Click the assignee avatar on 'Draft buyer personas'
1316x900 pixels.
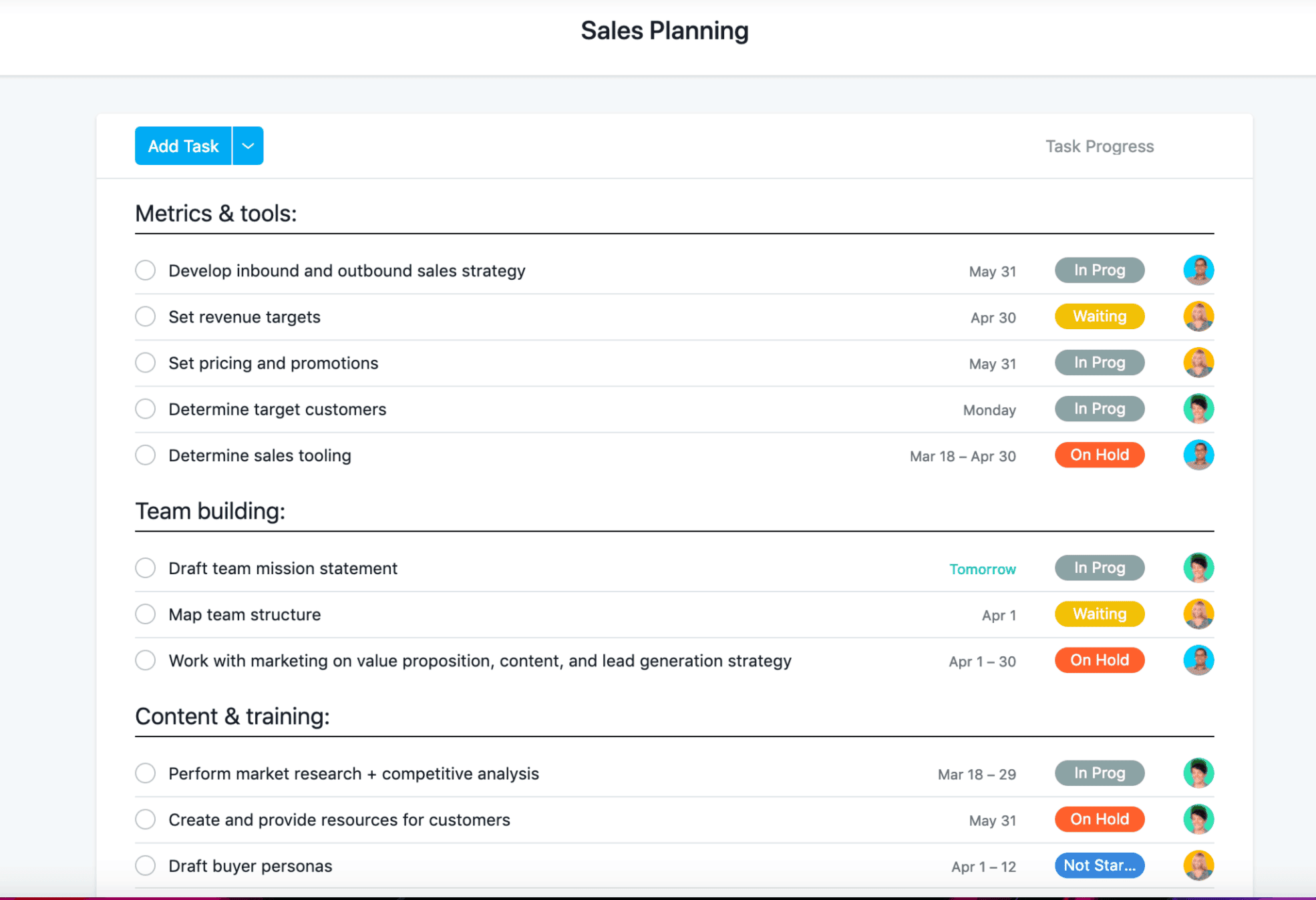[1198, 865]
